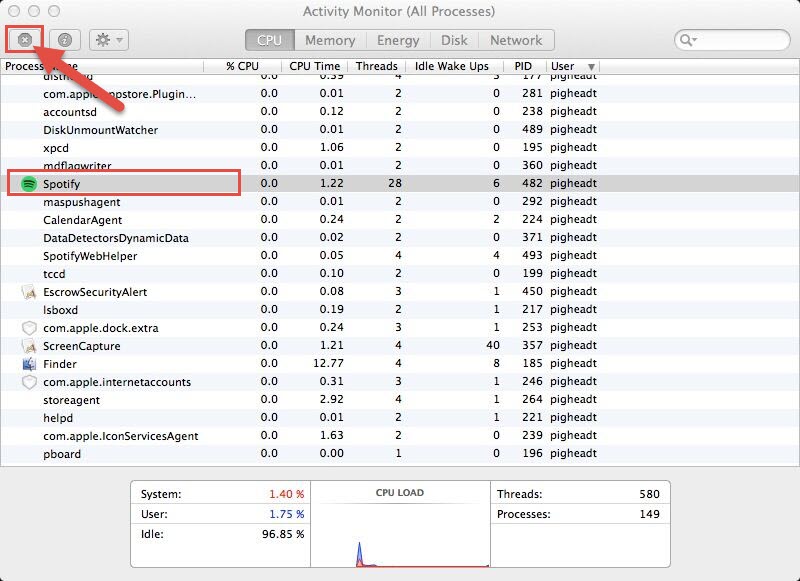Image resolution: width=800 pixels, height=581 pixels.
Task: Select the com.apple.internetaccounts process name
Action: coord(117,382)
